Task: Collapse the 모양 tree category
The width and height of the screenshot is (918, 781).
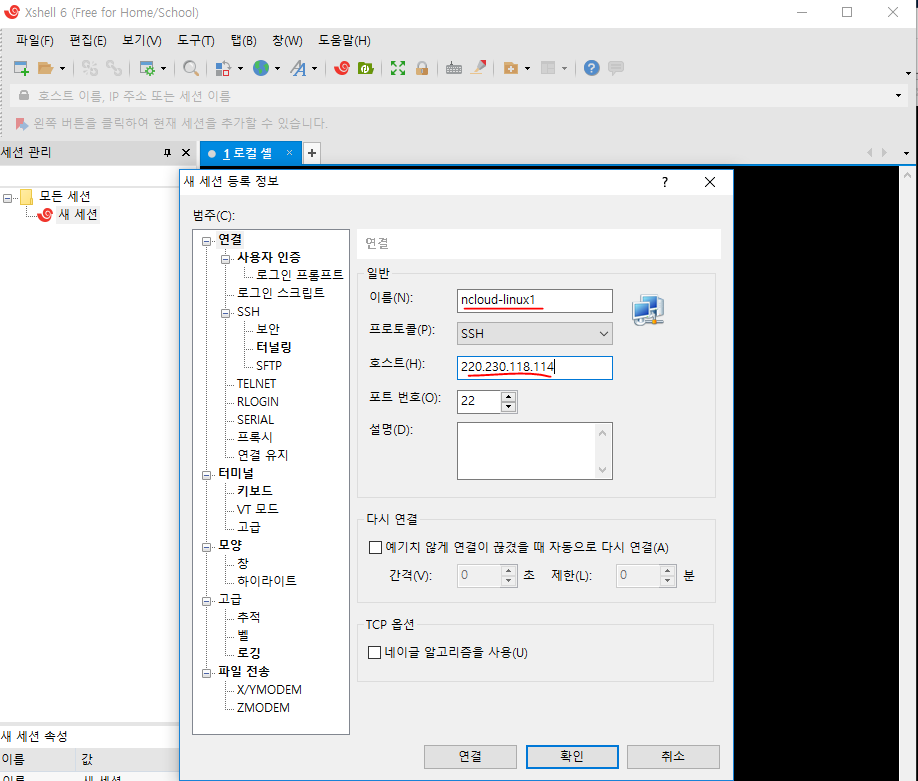Action: [206, 547]
